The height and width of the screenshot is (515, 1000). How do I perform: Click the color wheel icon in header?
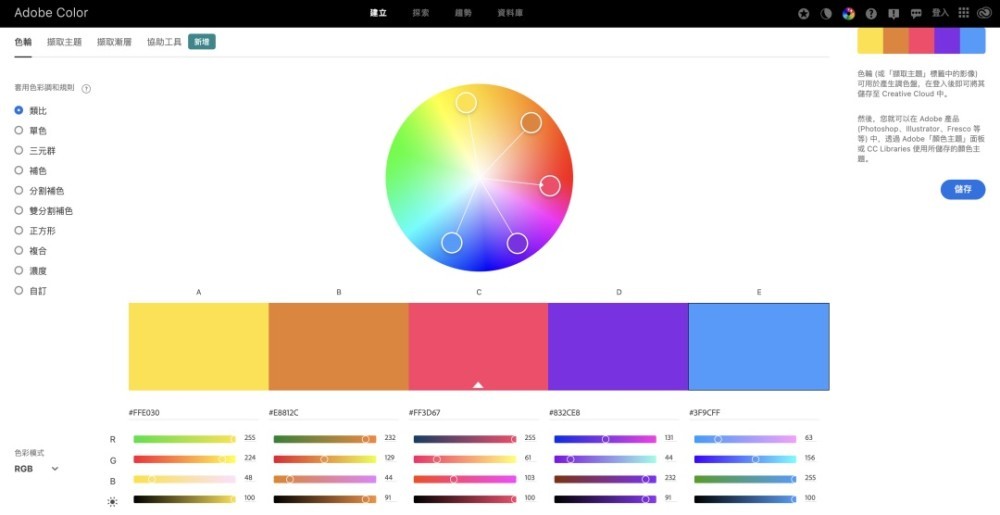click(x=848, y=13)
